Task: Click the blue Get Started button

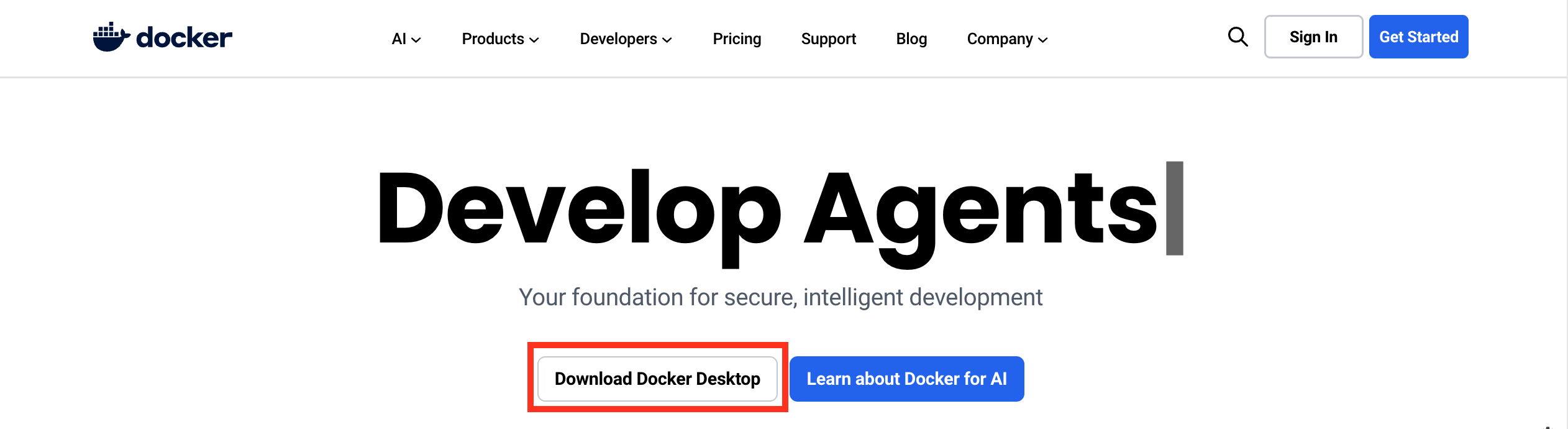Action: [1418, 37]
